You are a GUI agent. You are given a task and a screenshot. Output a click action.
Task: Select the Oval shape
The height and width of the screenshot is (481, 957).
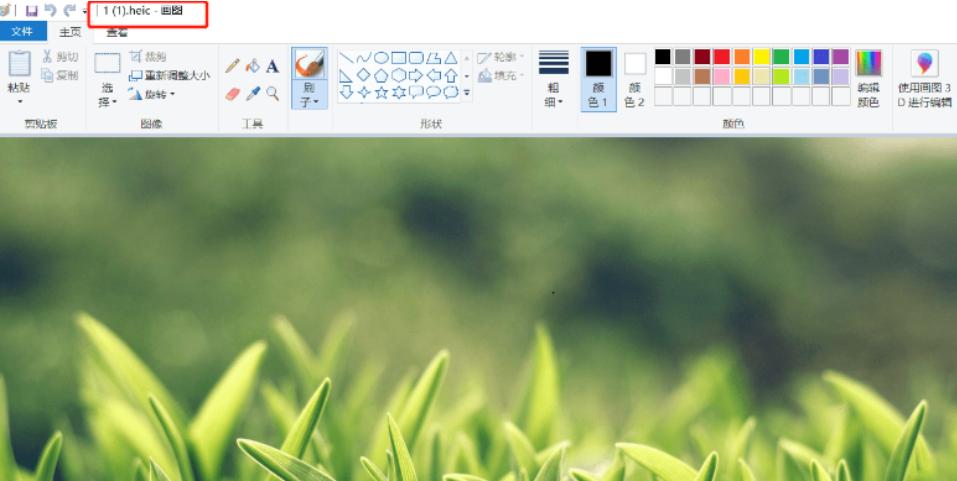381,58
